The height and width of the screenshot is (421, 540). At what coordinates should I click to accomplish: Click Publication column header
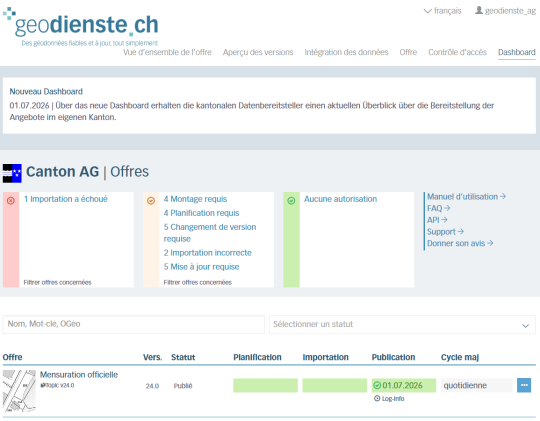tap(393, 357)
